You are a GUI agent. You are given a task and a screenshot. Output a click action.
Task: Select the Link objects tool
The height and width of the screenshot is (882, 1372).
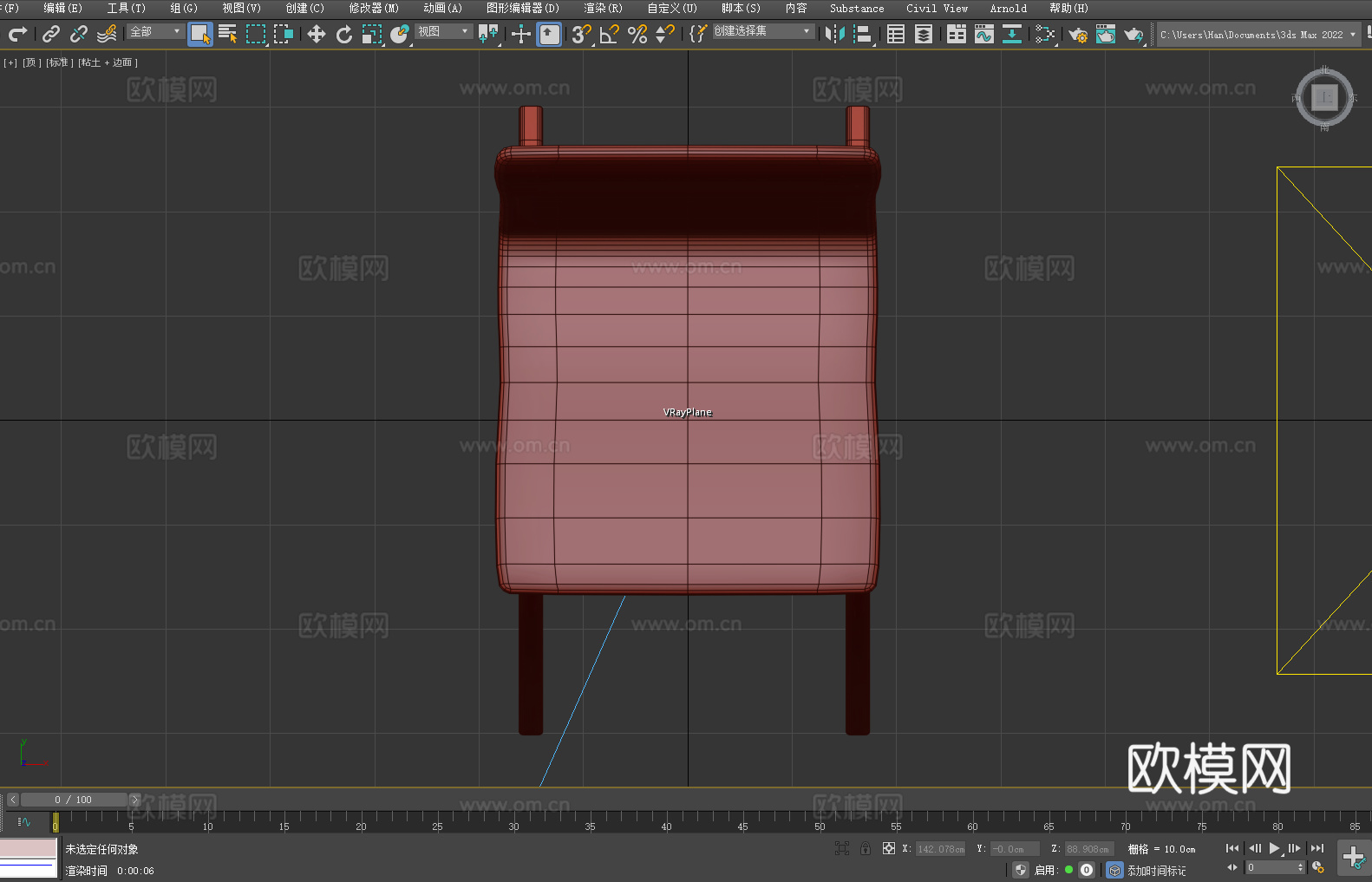point(51,34)
